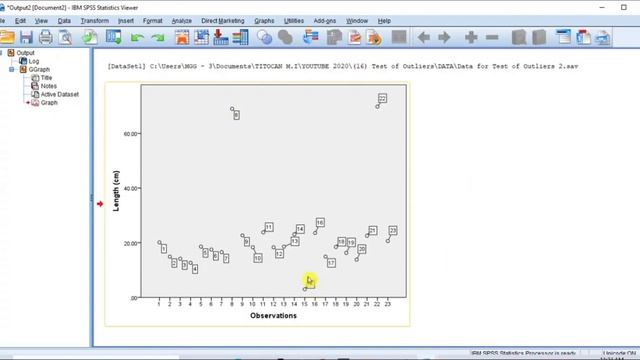Save the output with the floppy disk icon

(26, 38)
